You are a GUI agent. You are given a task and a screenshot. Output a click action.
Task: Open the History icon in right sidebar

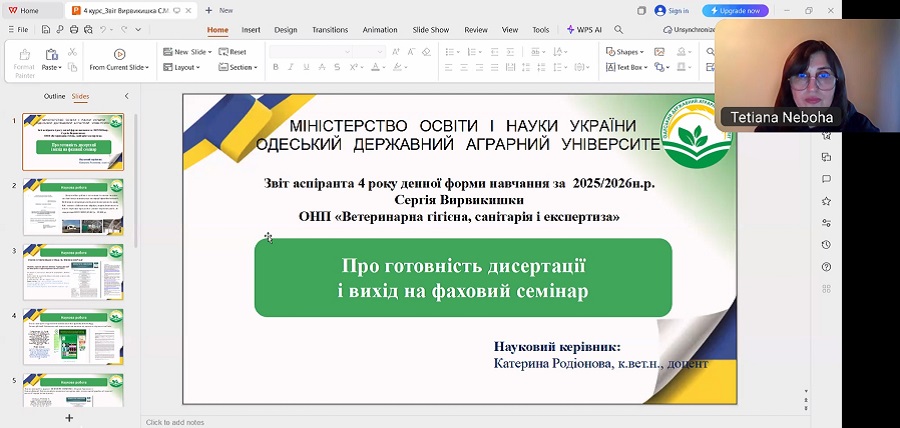point(826,245)
